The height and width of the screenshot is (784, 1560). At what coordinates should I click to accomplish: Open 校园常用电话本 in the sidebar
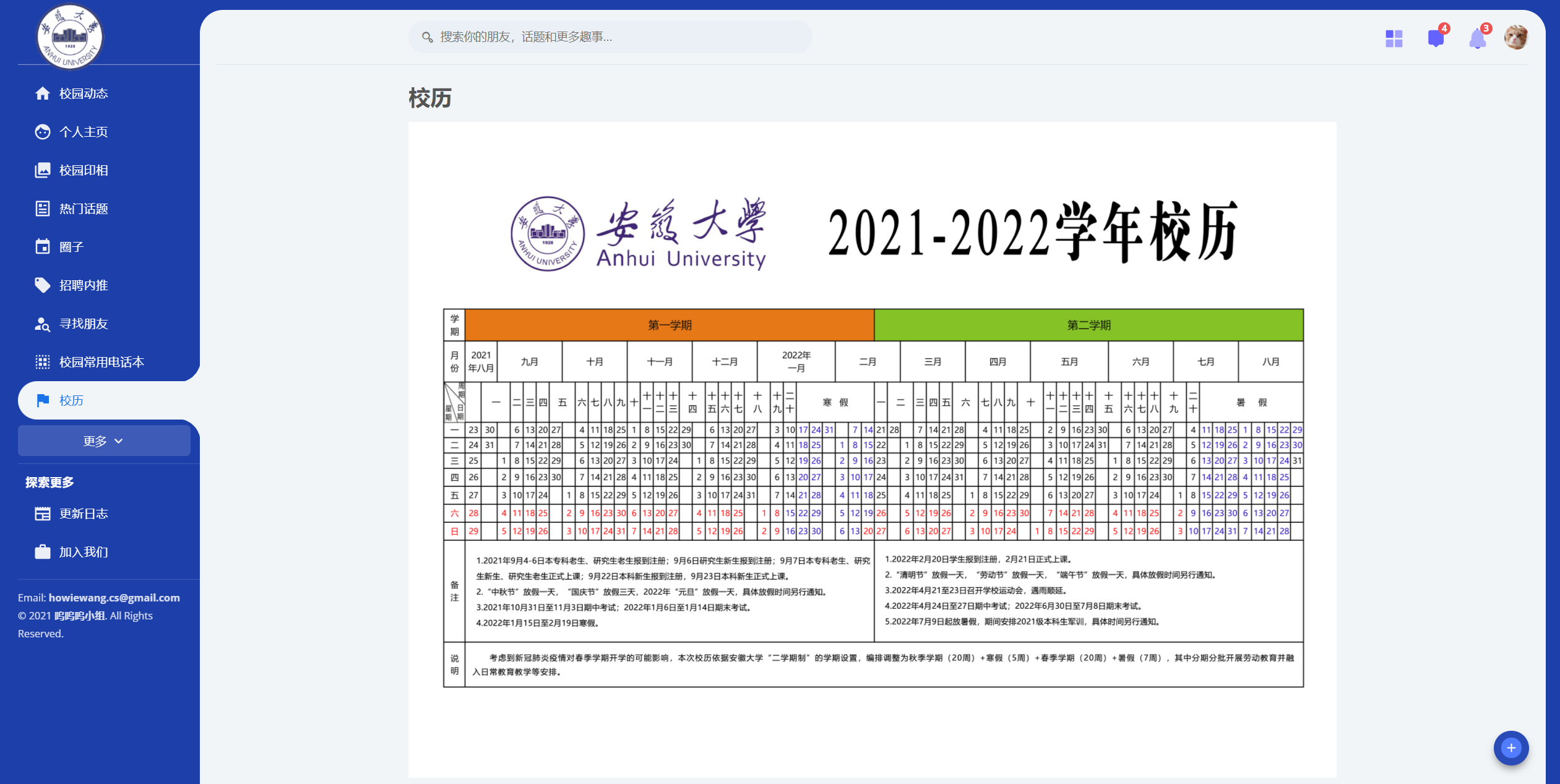(x=101, y=362)
